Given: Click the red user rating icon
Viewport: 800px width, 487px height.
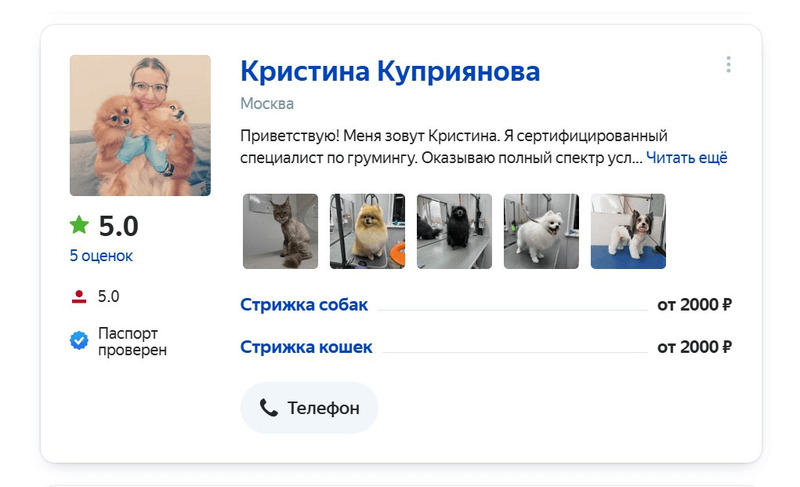Looking at the screenshot, I should 79,296.
